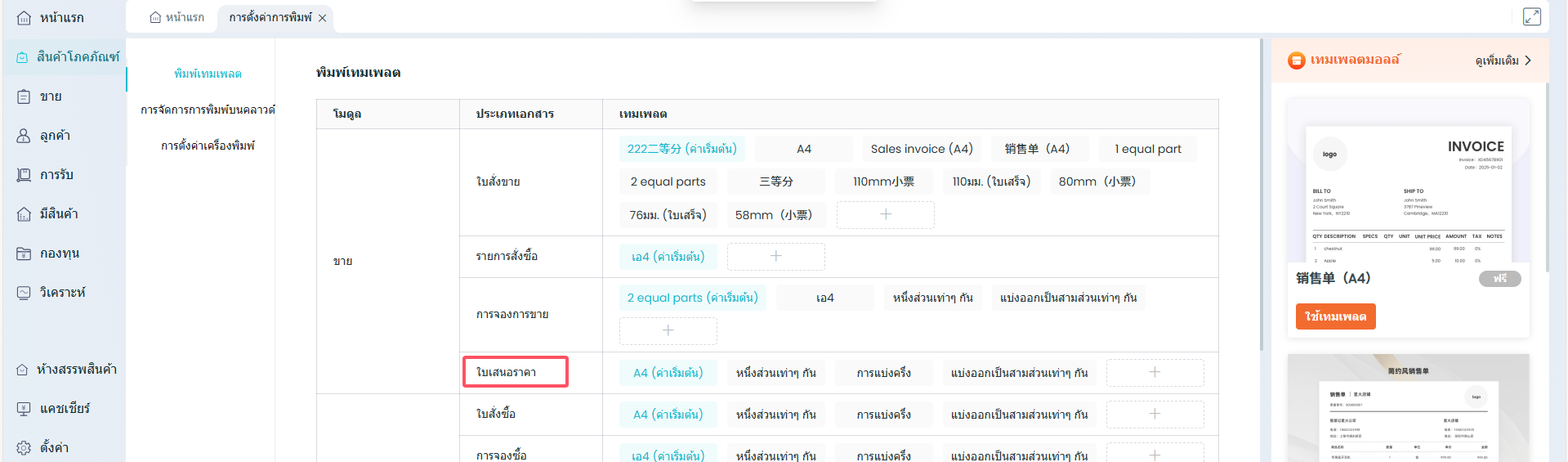Click the fullscreen expand icon
Viewport: 1568px width, 462px height.
coord(1531,17)
